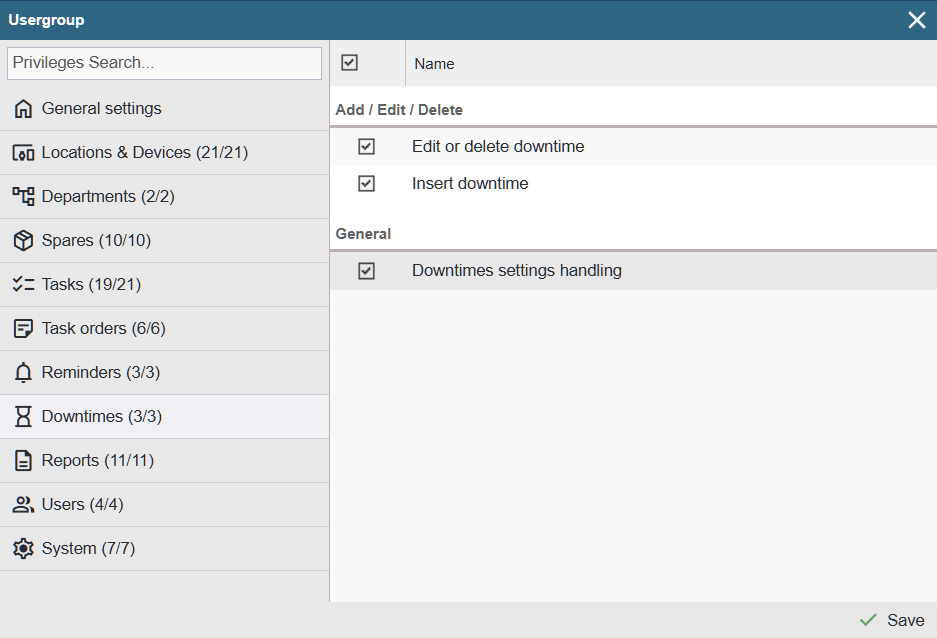The height and width of the screenshot is (638, 937).
Task: Close the Usergroup dialog
Action: tap(916, 20)
